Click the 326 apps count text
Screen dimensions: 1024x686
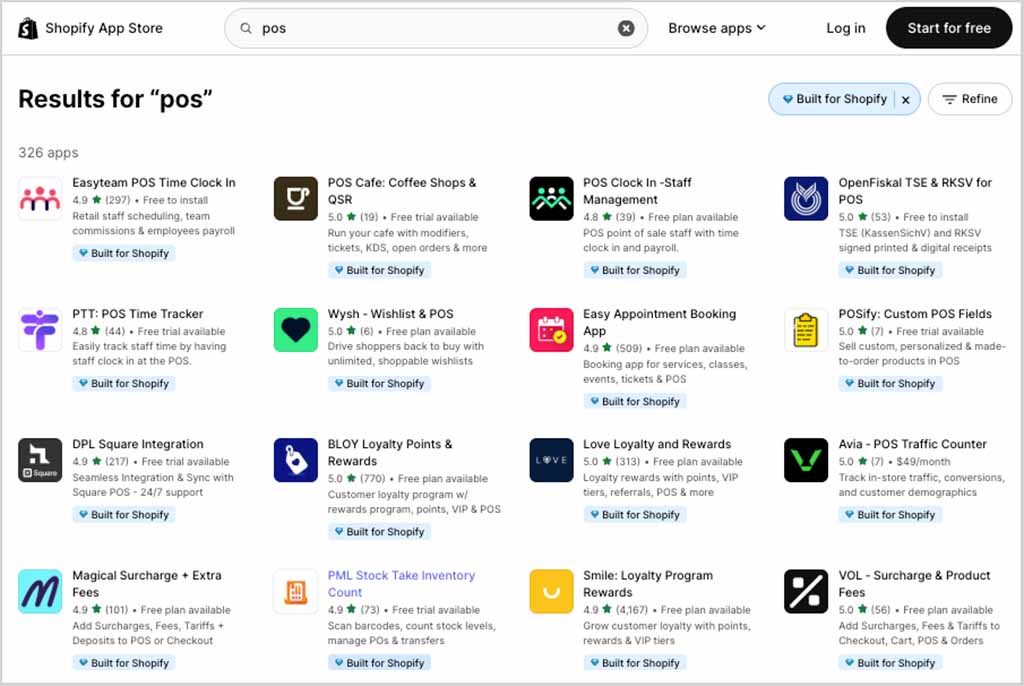(x=48, y=152)
